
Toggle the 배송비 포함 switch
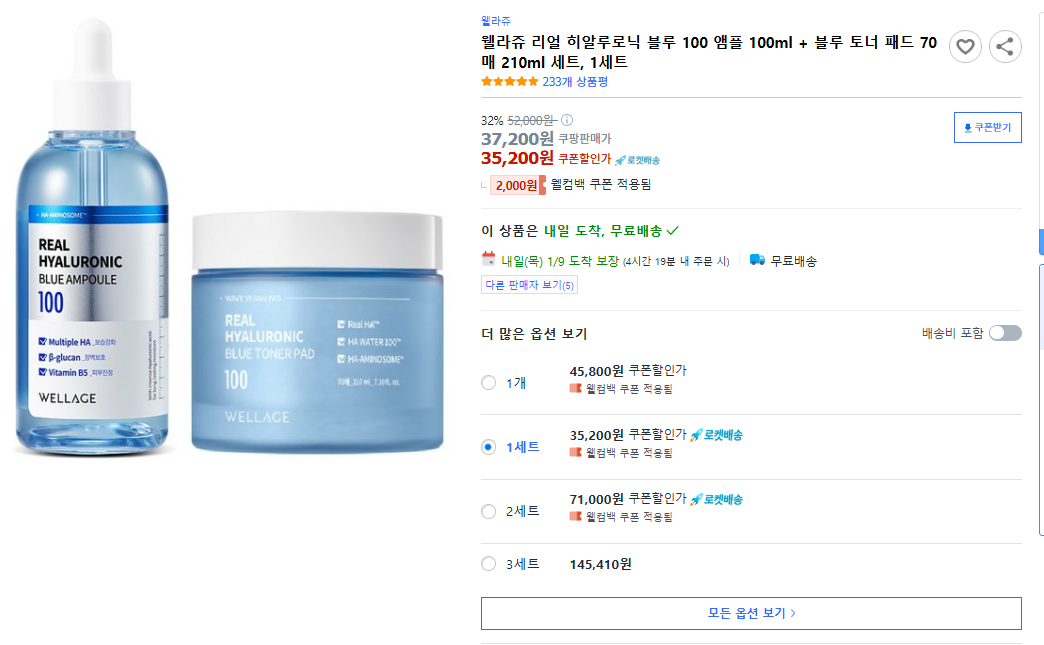(x=1005, y=333)
